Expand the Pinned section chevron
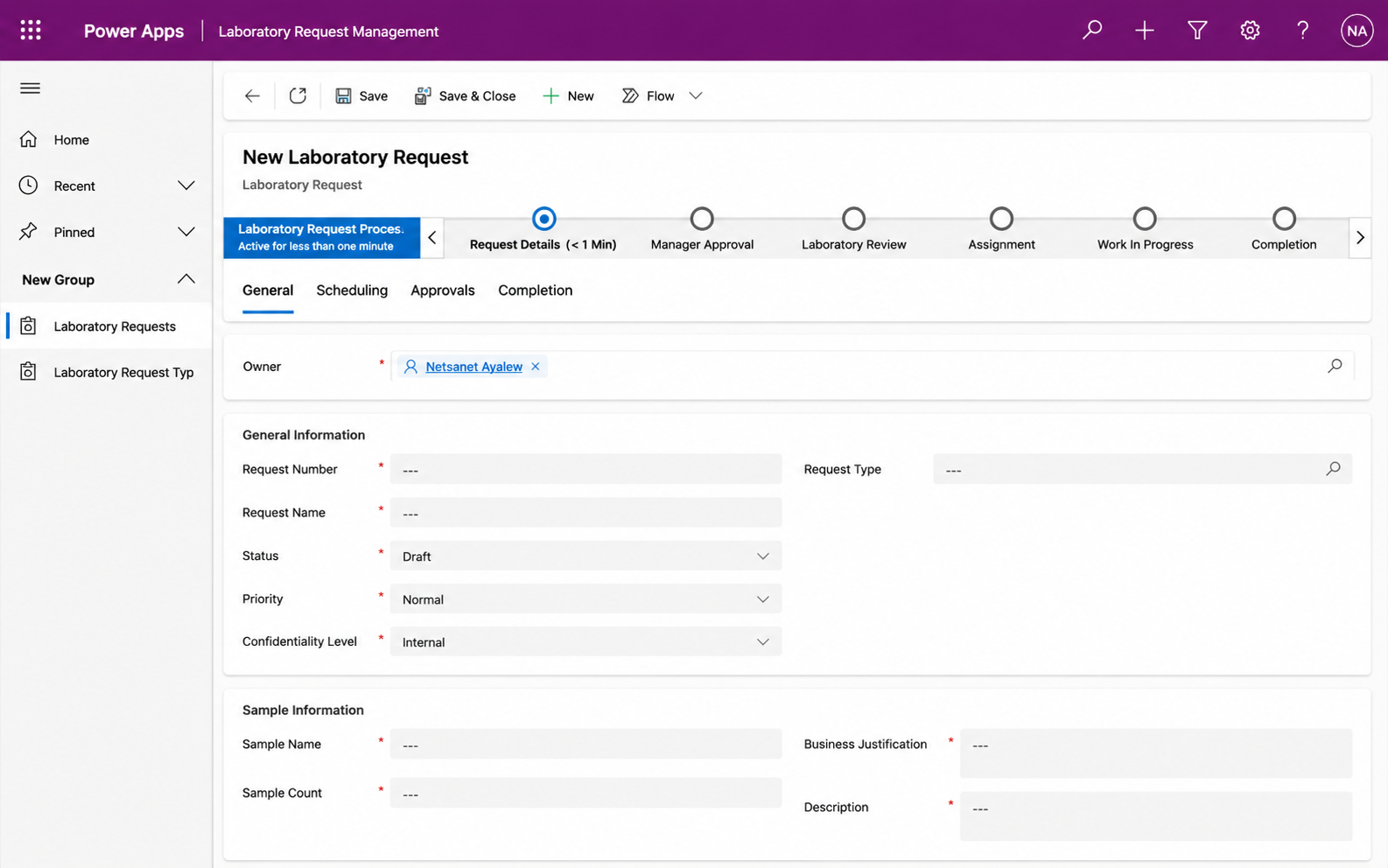 click(186, 232)
